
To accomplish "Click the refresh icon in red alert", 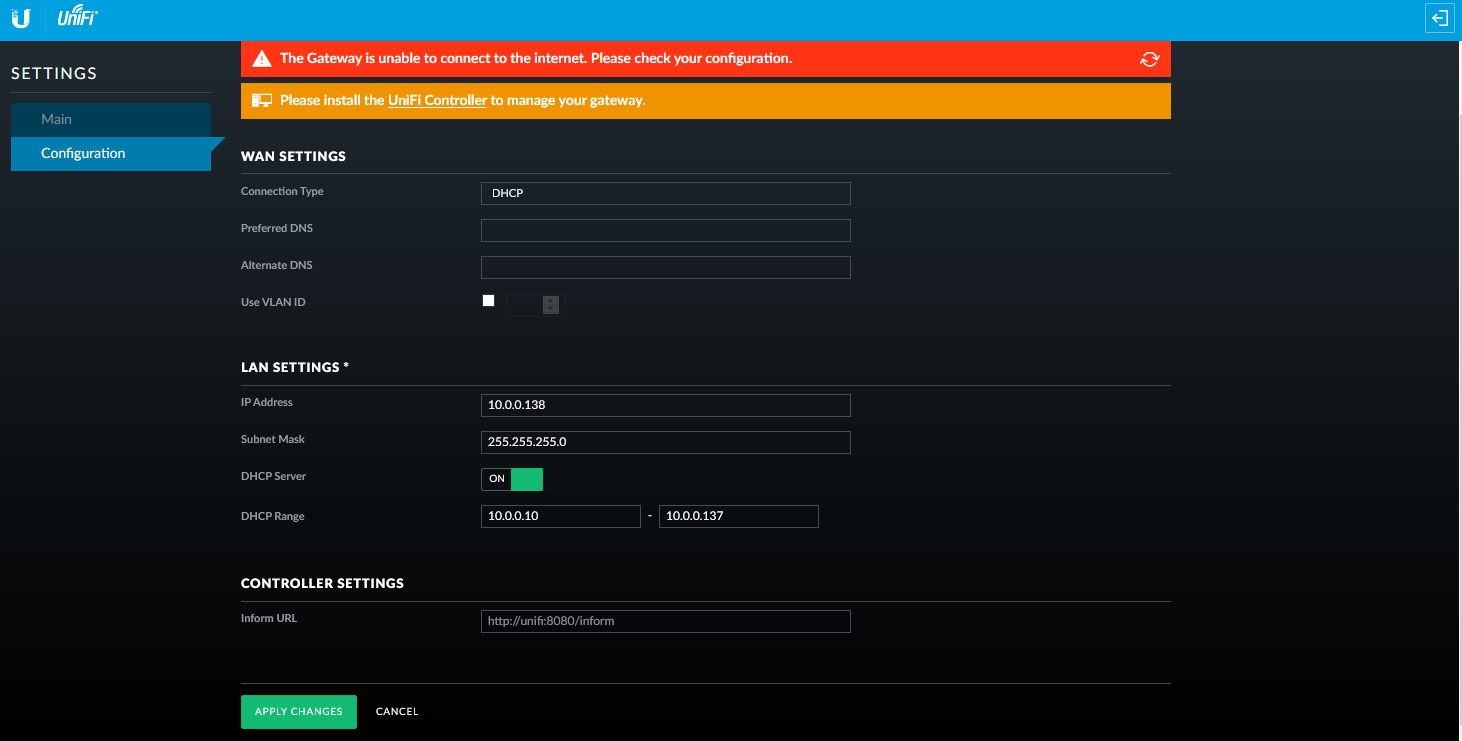I will point(1149,59).
